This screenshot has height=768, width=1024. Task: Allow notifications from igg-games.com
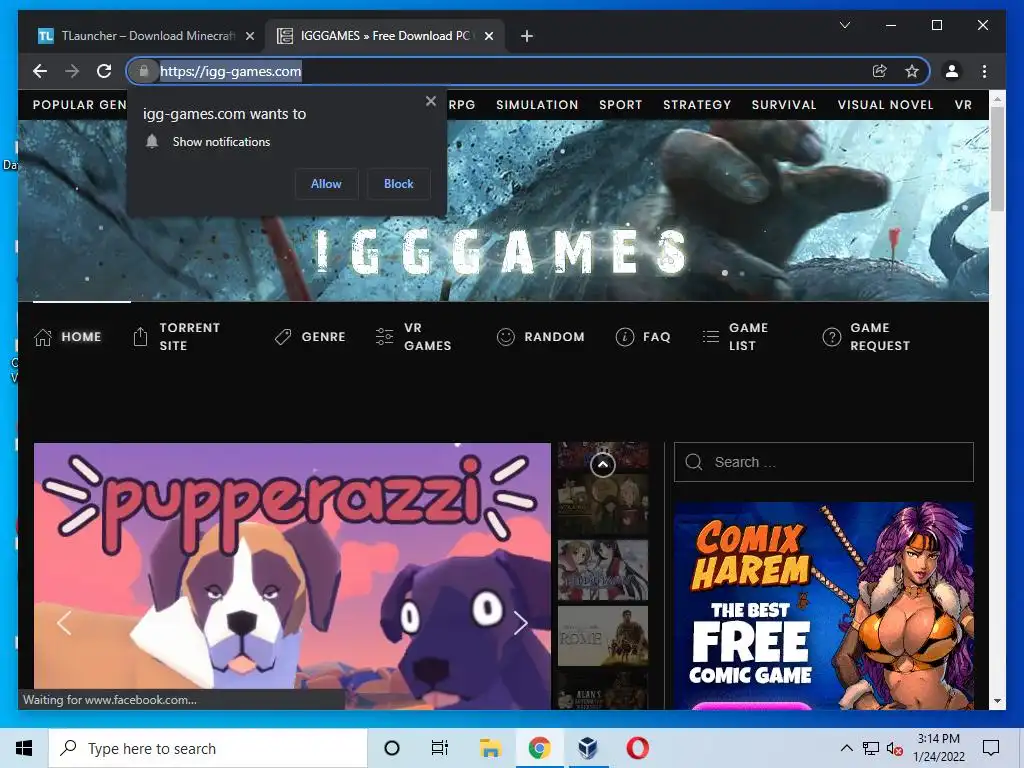click(x=326, y=184)
